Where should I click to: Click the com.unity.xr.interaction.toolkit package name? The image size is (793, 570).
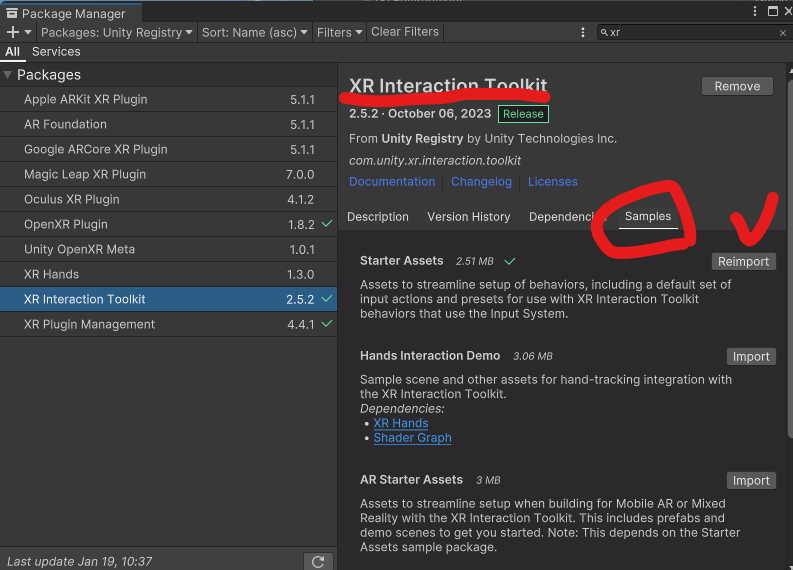pyautogui.click(x=435, y=161)
